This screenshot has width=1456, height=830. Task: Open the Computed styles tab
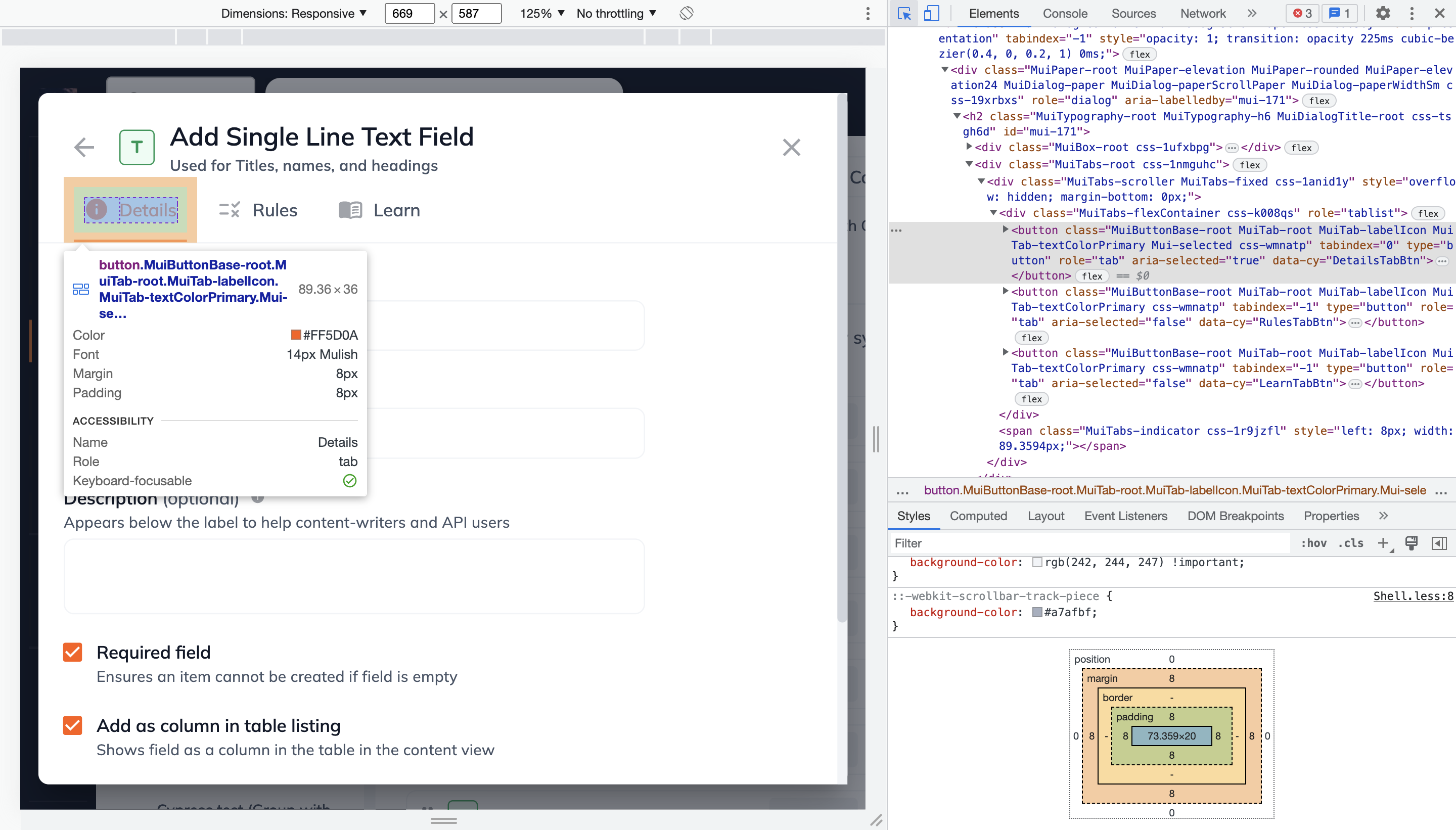978,516
